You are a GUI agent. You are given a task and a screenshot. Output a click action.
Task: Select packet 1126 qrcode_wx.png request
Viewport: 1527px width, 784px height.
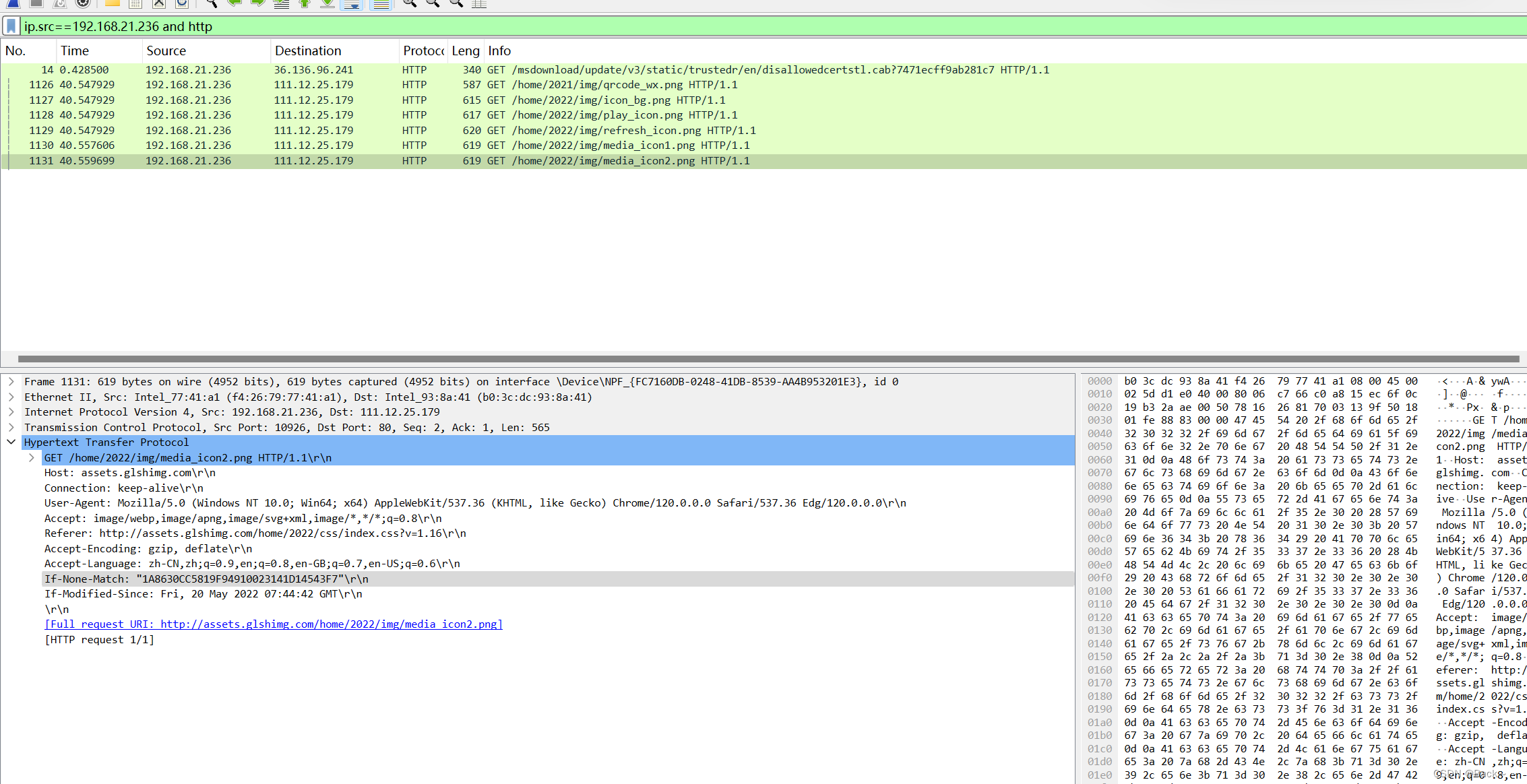tap(763, 85)
